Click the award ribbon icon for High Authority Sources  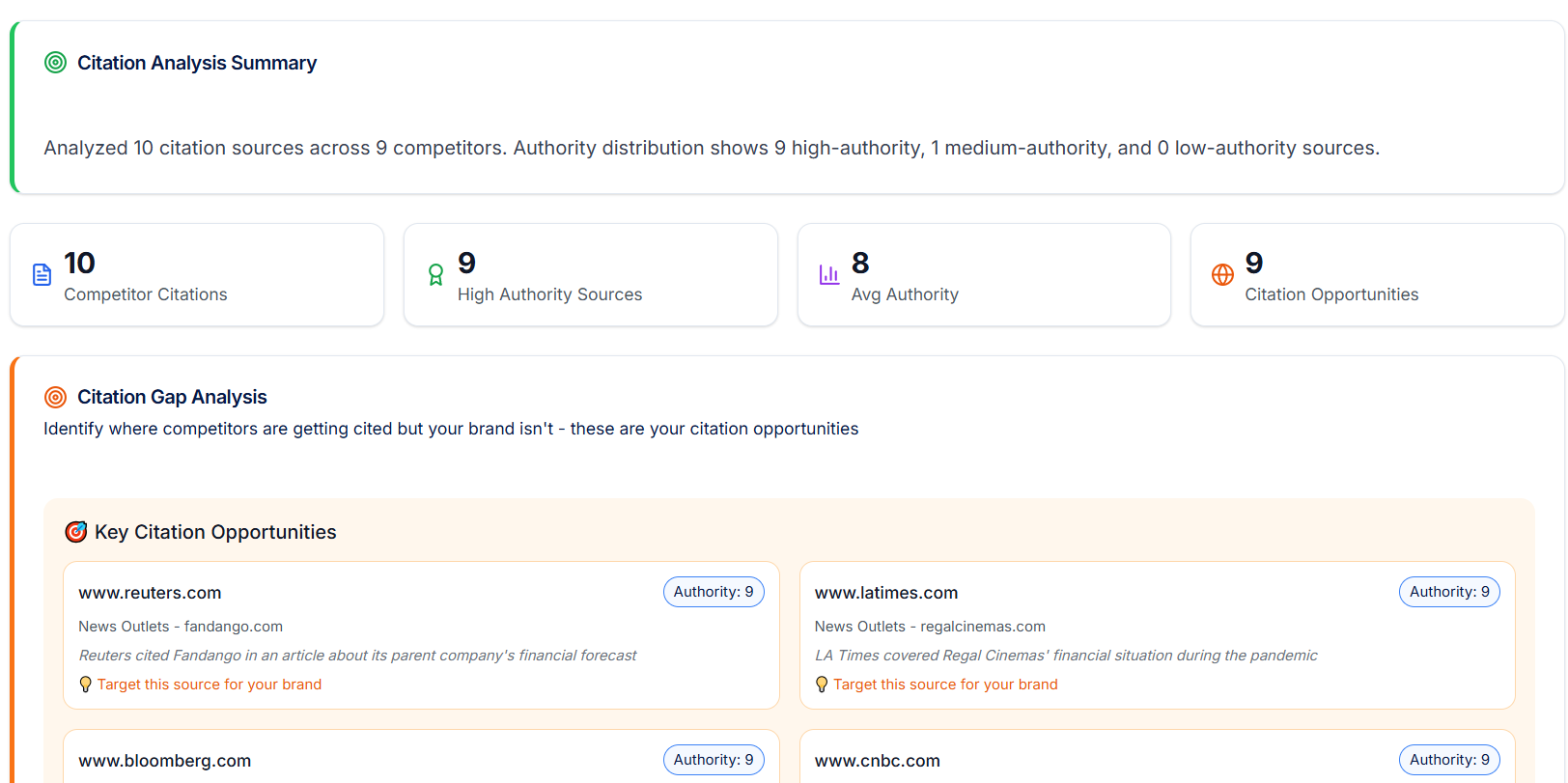435,275
